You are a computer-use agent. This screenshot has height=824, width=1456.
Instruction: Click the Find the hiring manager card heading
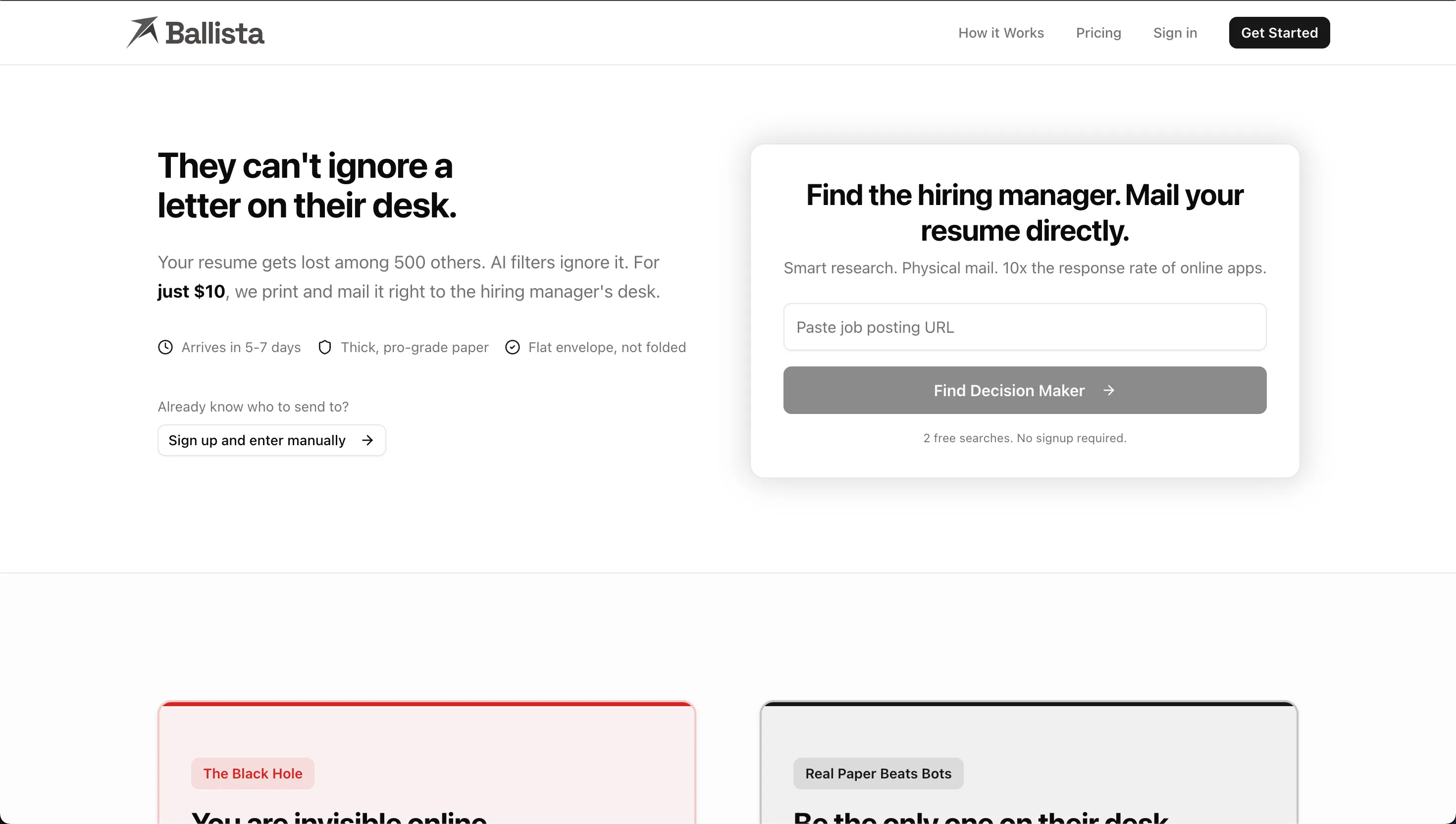coord(1024,212)
